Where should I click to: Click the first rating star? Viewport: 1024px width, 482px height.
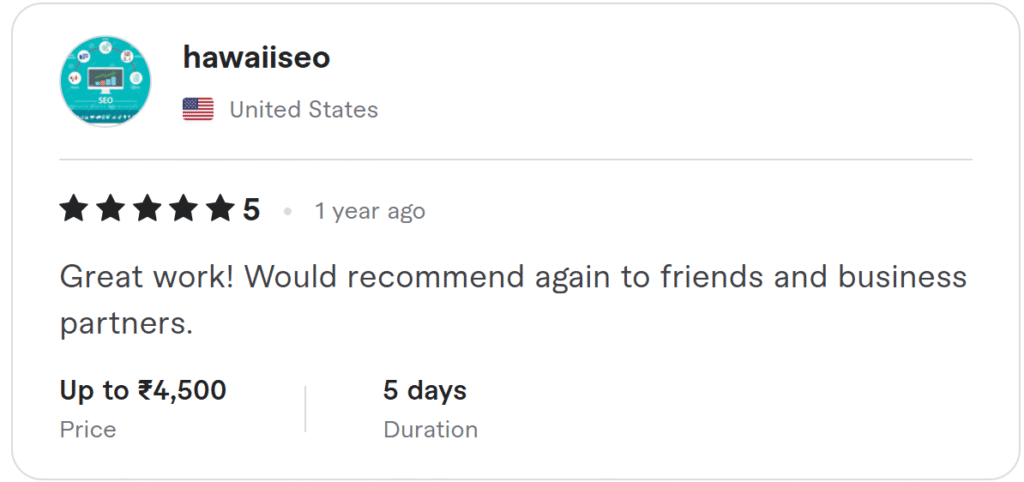coord(74,210)
